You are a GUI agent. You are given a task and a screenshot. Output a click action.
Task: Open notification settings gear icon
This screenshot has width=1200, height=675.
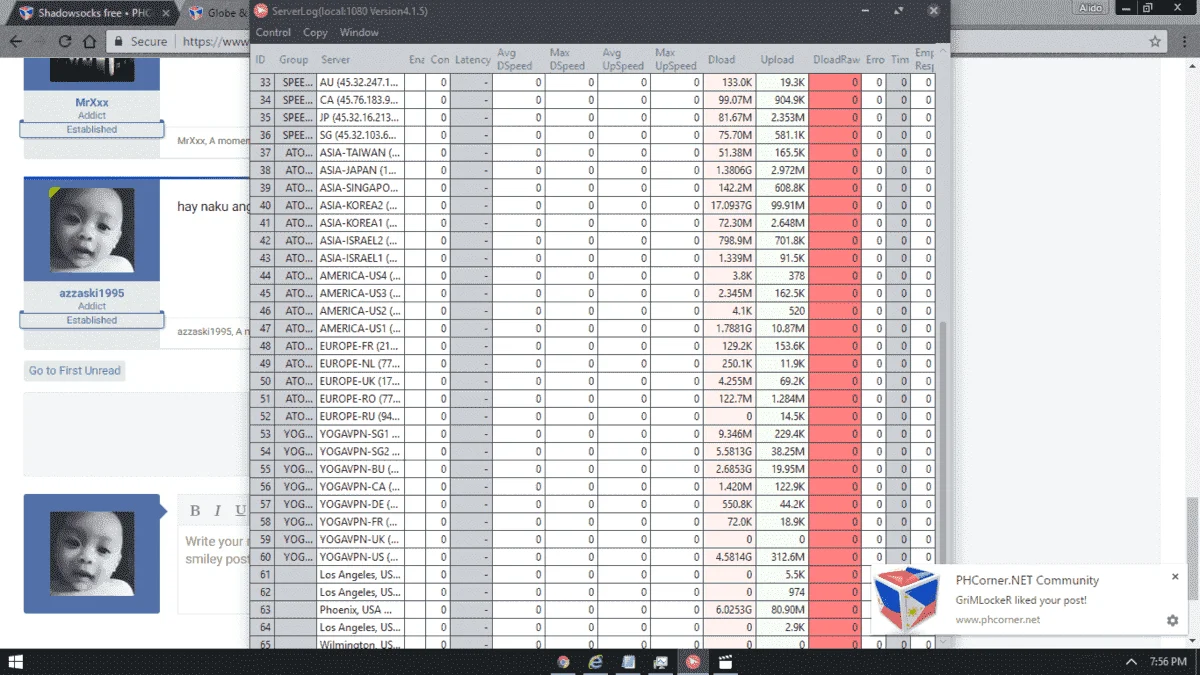(1172, 620)
